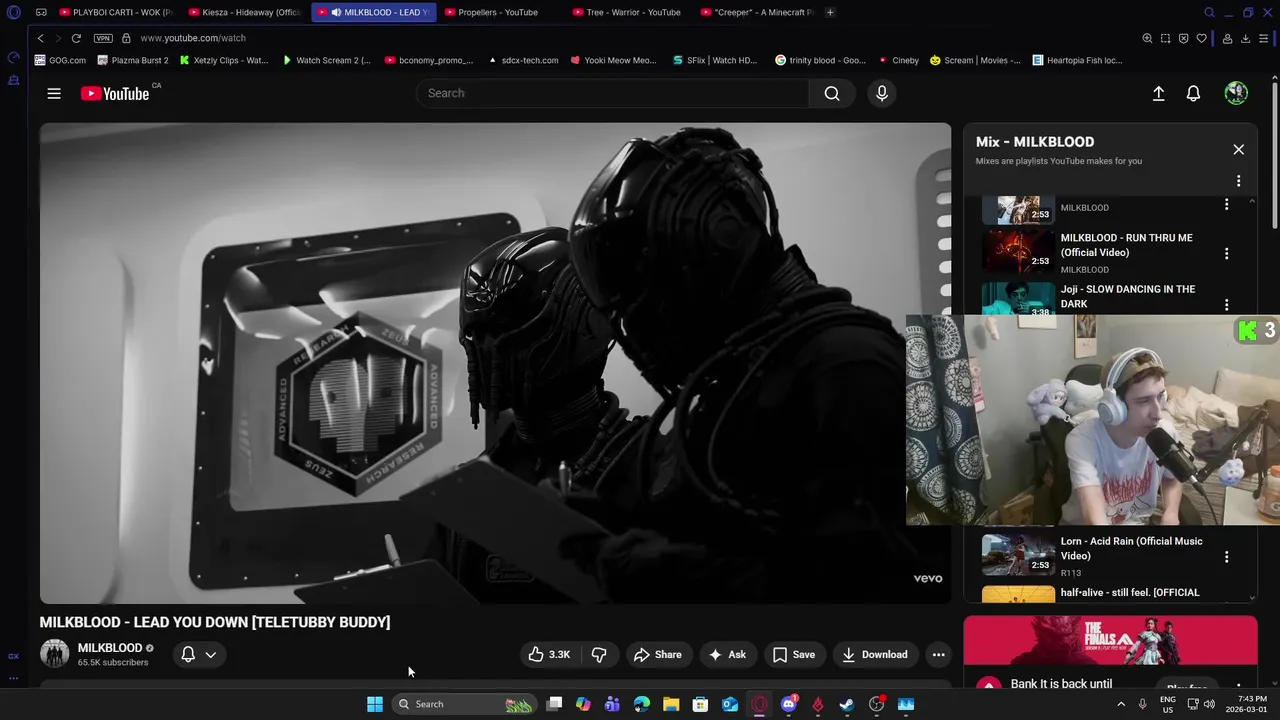Image resolution: width=1280 pixels, height=720 pixels.
Task: Go back in browser history
Action: 40,38
